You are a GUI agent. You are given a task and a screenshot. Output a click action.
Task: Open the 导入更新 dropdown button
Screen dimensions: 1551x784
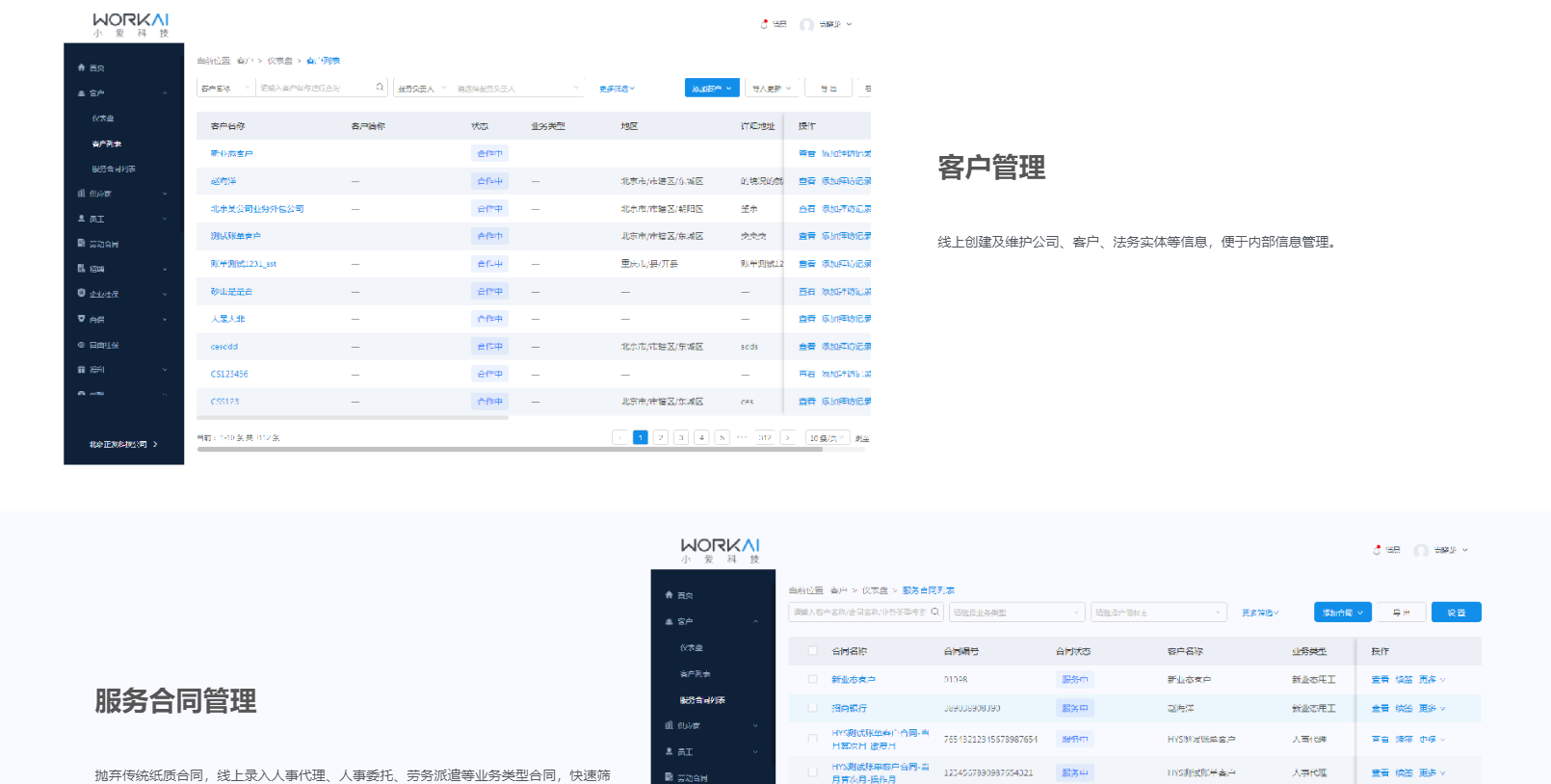tap(772, 88)
